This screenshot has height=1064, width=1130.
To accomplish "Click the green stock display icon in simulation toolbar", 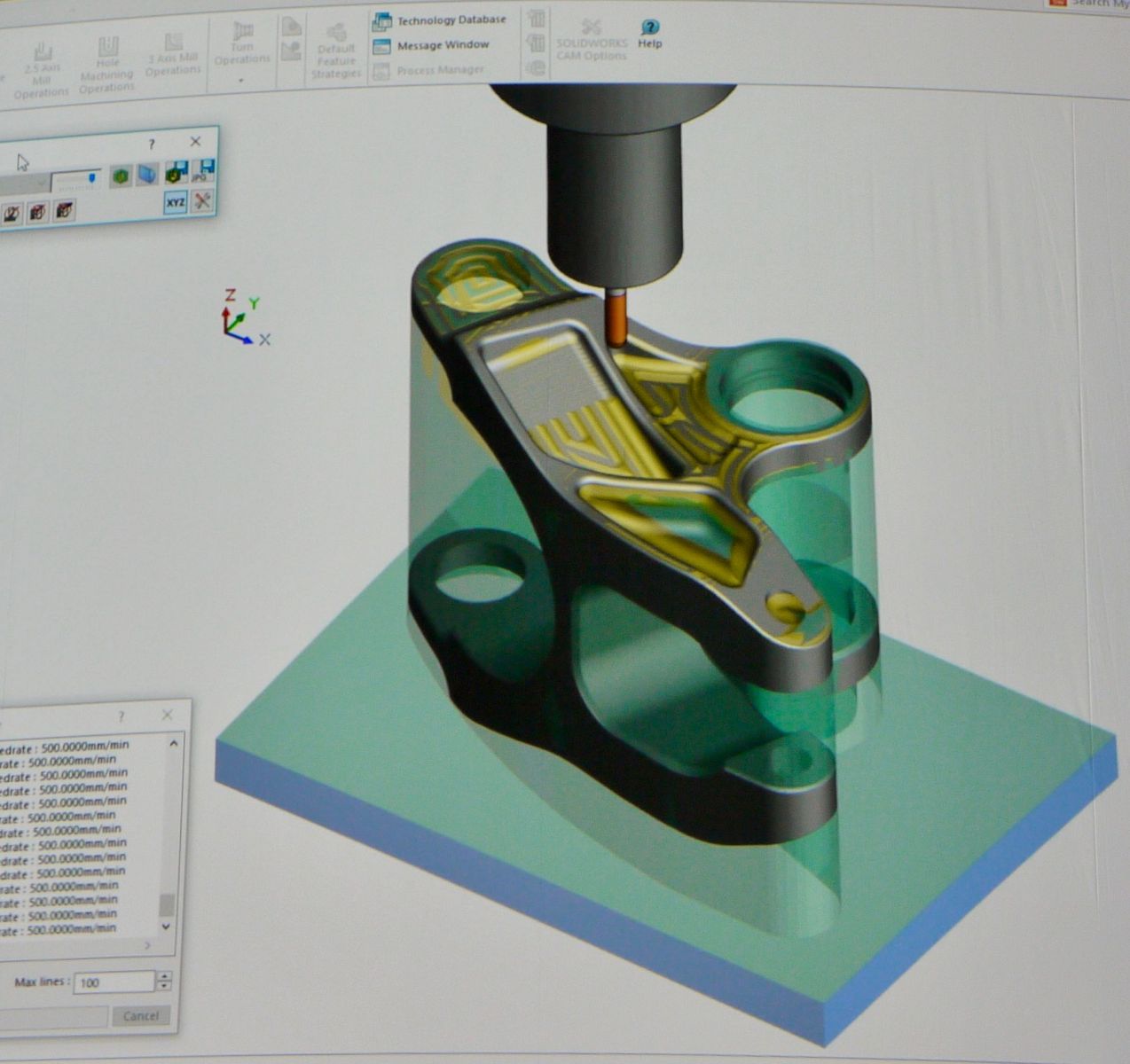I will coord(121,176).
